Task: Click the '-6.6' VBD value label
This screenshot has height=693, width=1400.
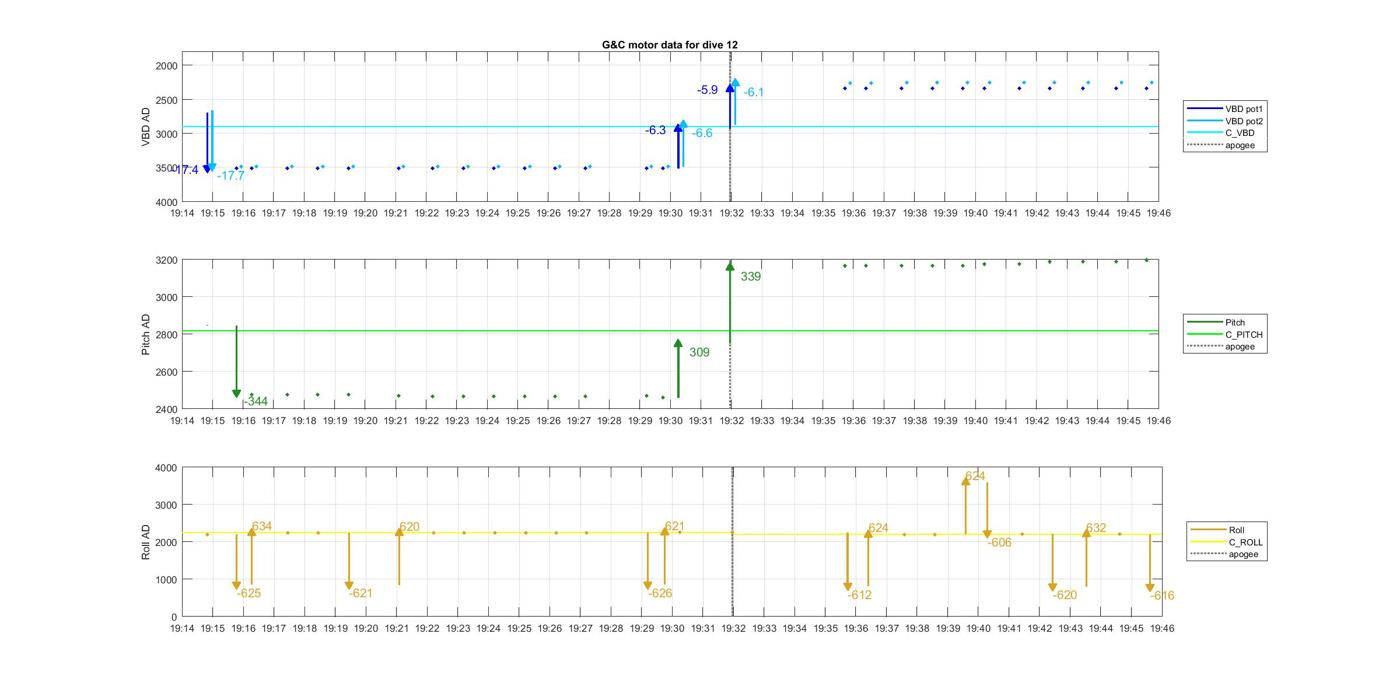Action: pos(702,134)
